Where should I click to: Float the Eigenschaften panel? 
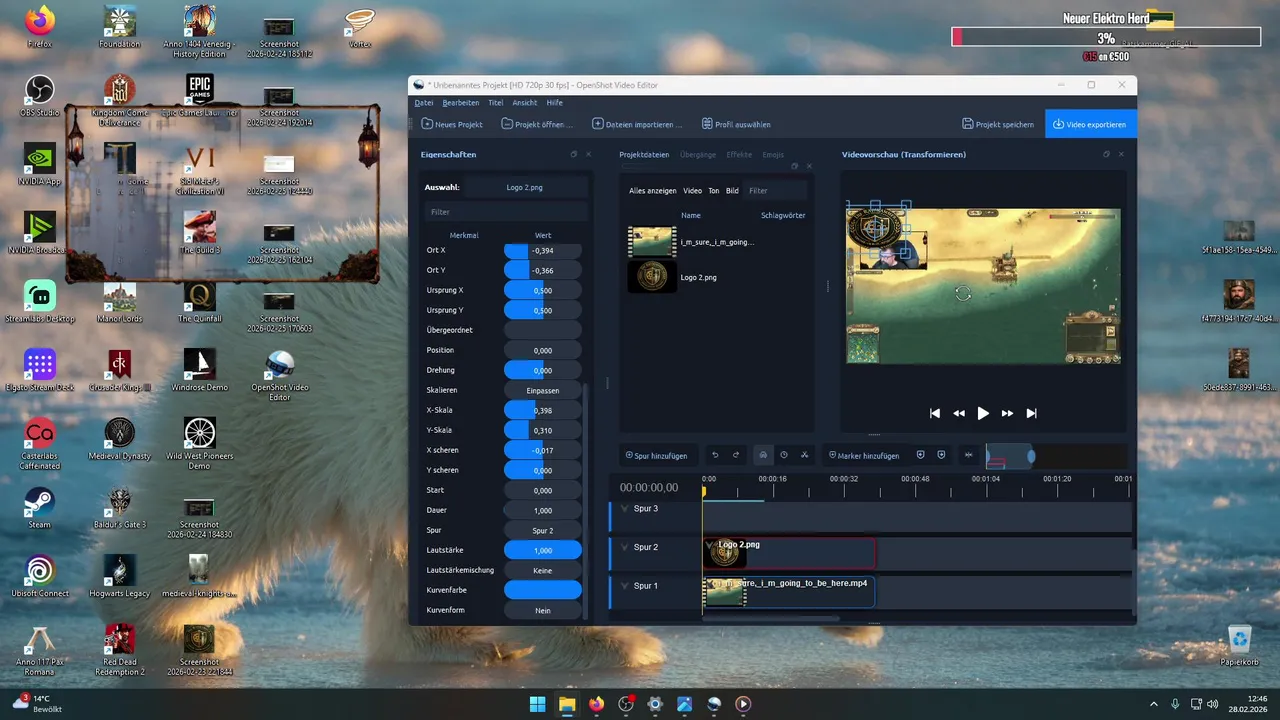click(574, 155)
